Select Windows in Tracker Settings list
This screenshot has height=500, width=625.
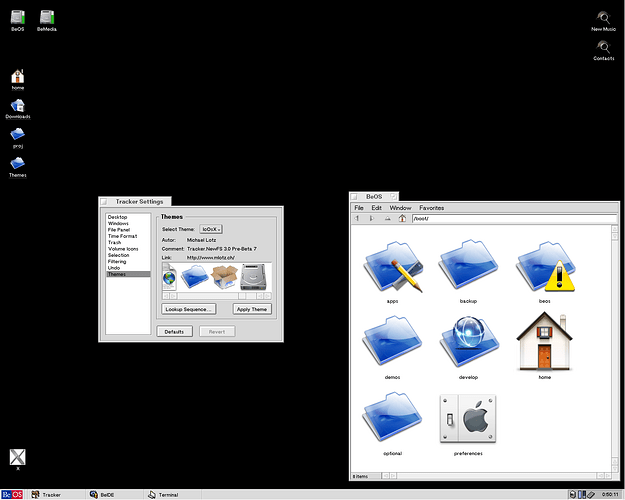(128, 223)
